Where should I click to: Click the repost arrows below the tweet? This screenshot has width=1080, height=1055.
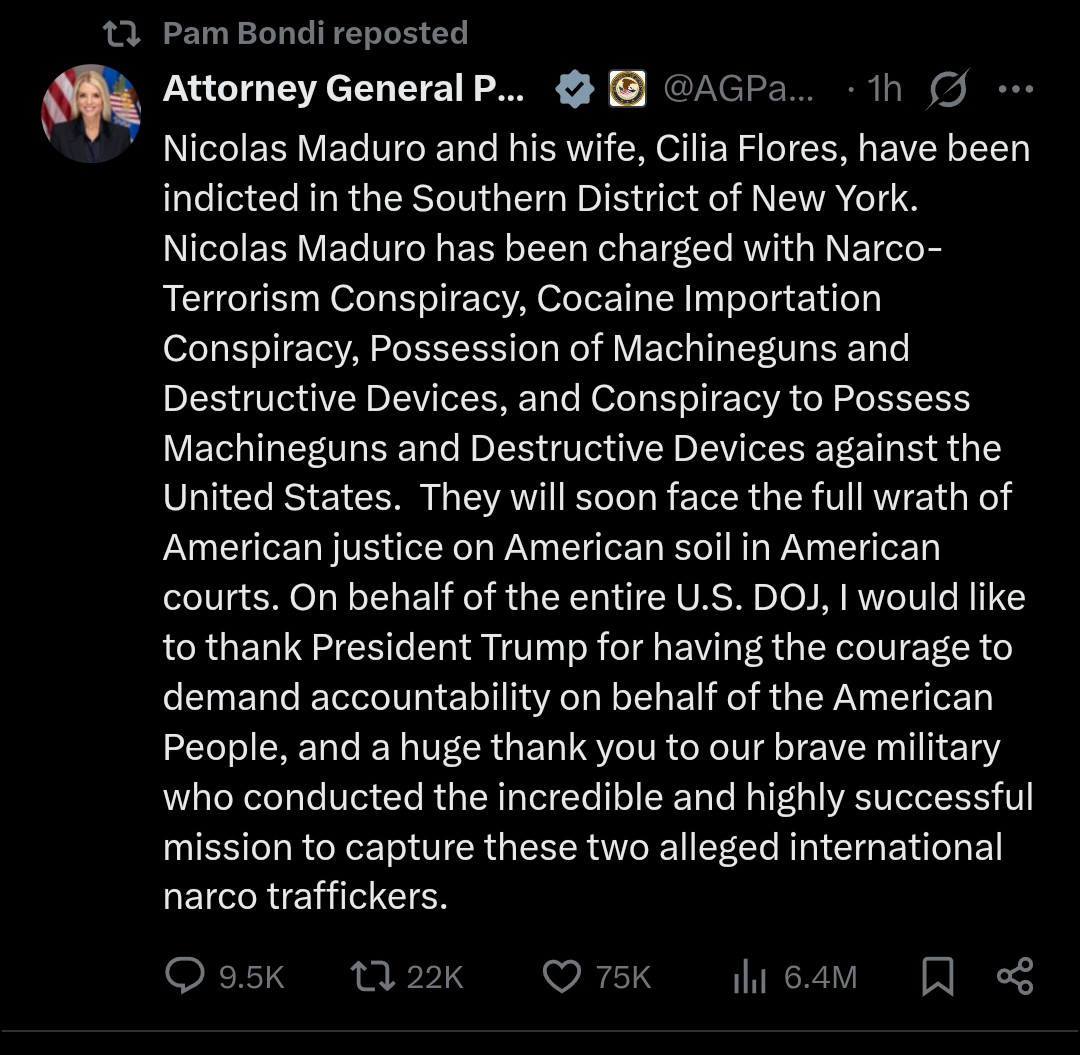tap(374, 976)
